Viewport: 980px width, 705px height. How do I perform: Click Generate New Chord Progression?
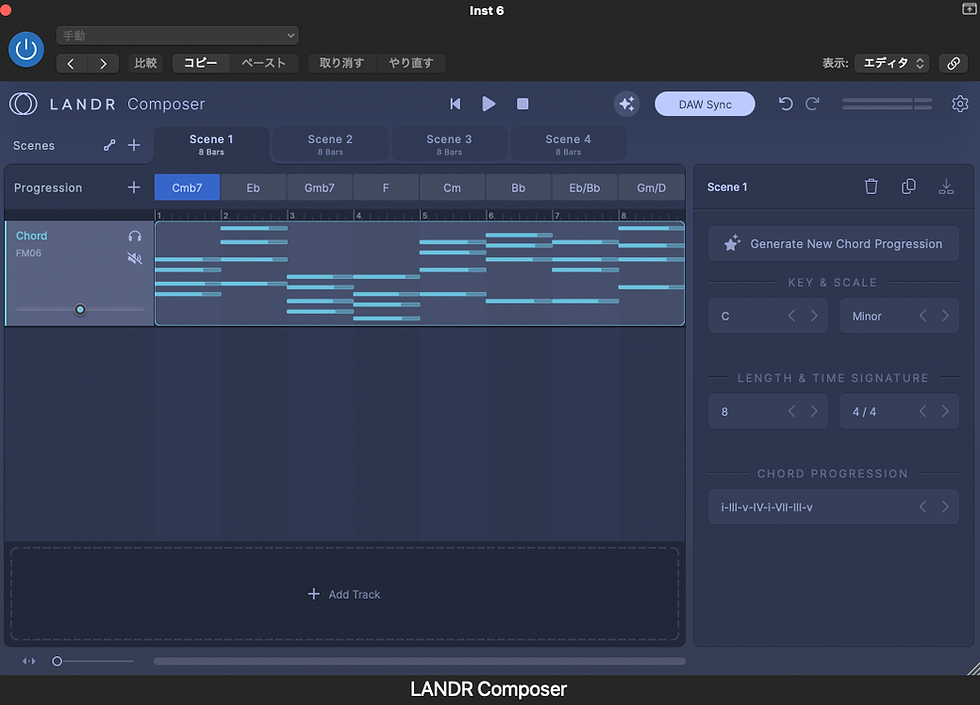[x=833, y=244]
